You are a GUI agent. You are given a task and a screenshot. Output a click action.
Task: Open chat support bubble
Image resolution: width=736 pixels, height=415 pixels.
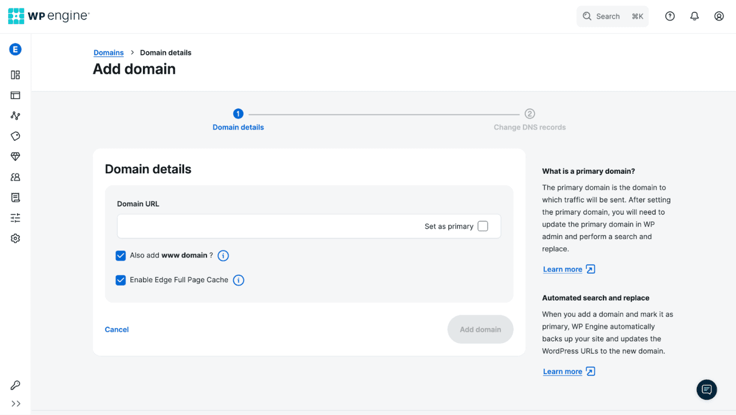[706, 390]
